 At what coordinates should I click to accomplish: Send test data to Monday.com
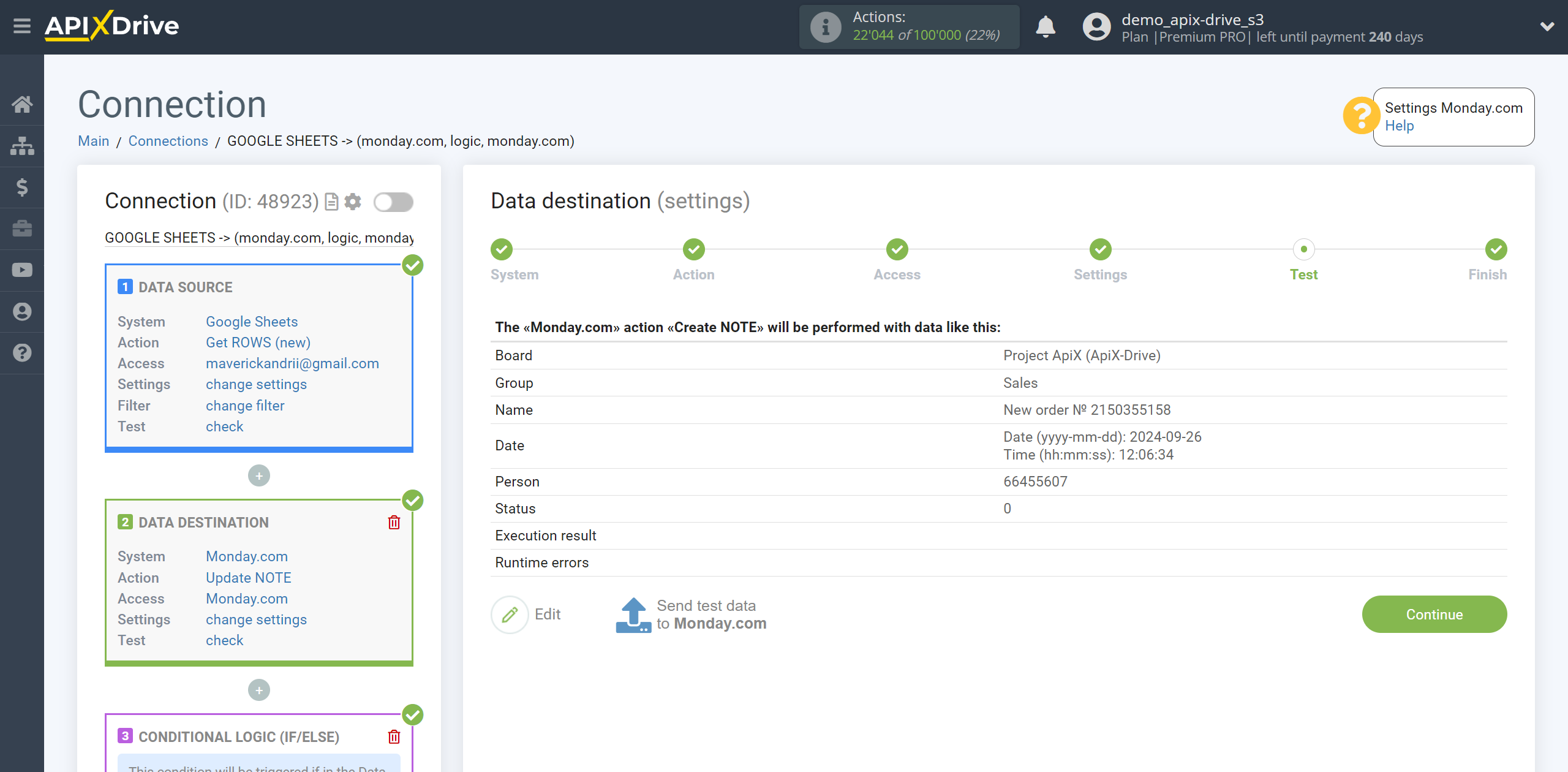tap(691, 615)
